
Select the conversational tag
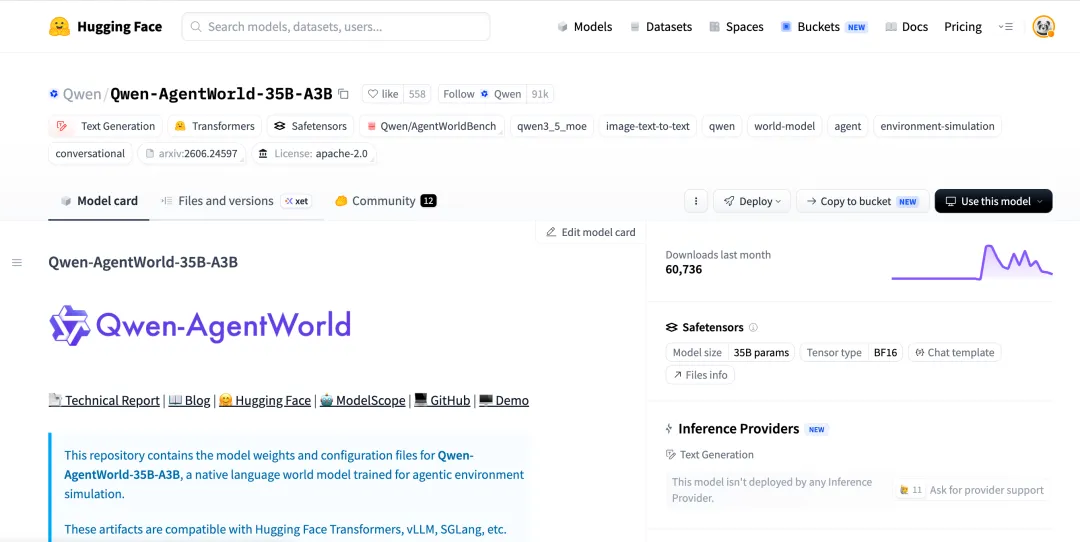tap(90, 154)
